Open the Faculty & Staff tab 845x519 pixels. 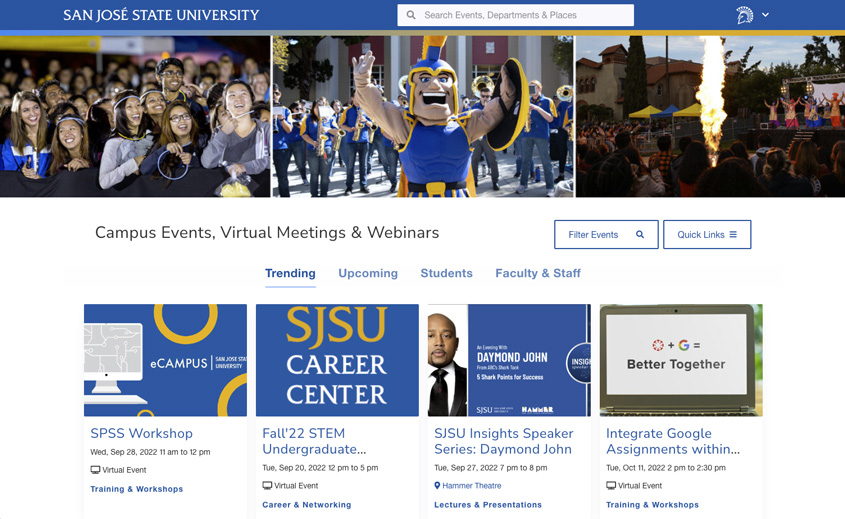538,273
